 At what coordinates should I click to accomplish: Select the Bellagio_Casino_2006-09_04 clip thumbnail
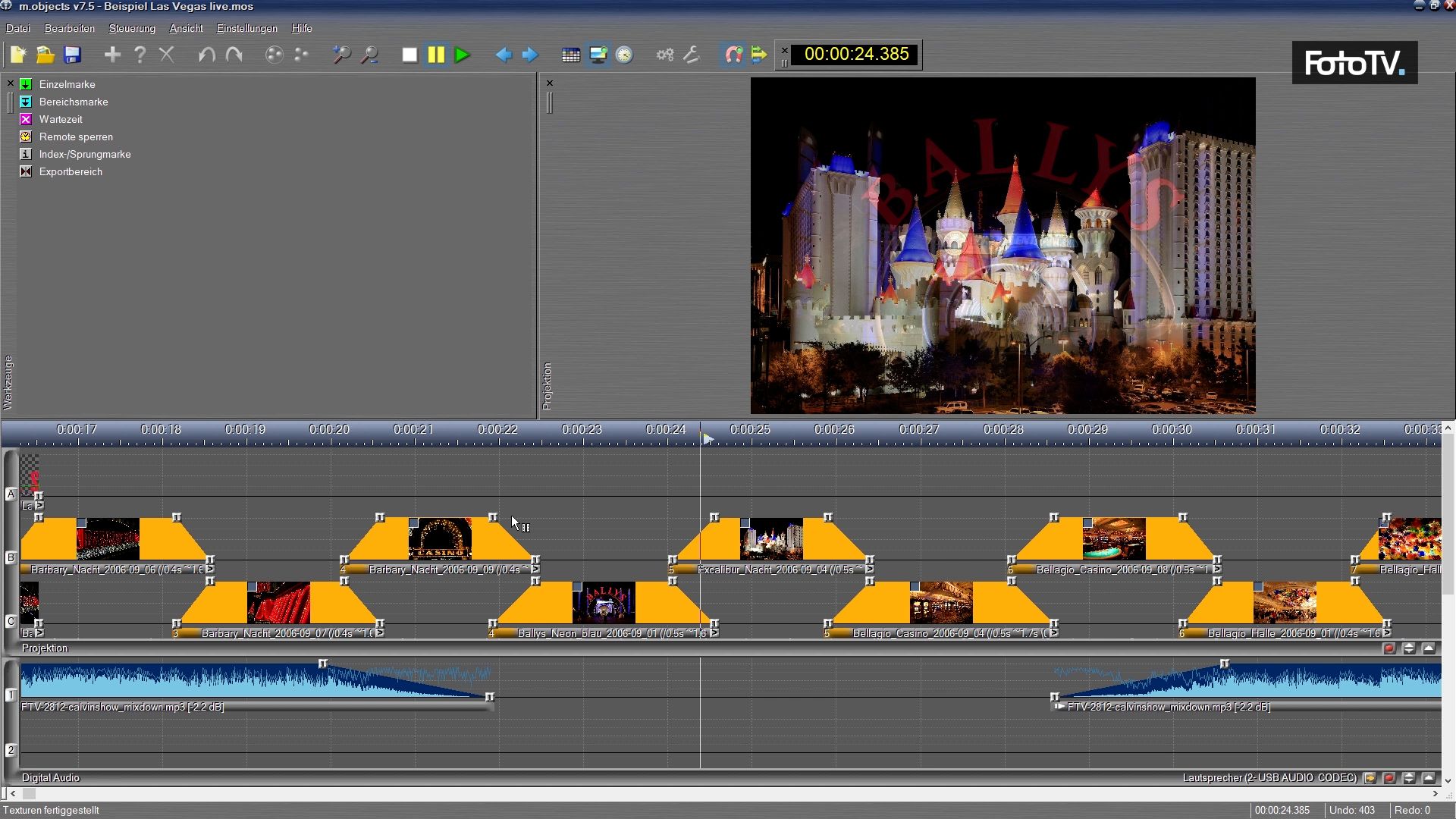pyautogui.click(x=941, y=603)
